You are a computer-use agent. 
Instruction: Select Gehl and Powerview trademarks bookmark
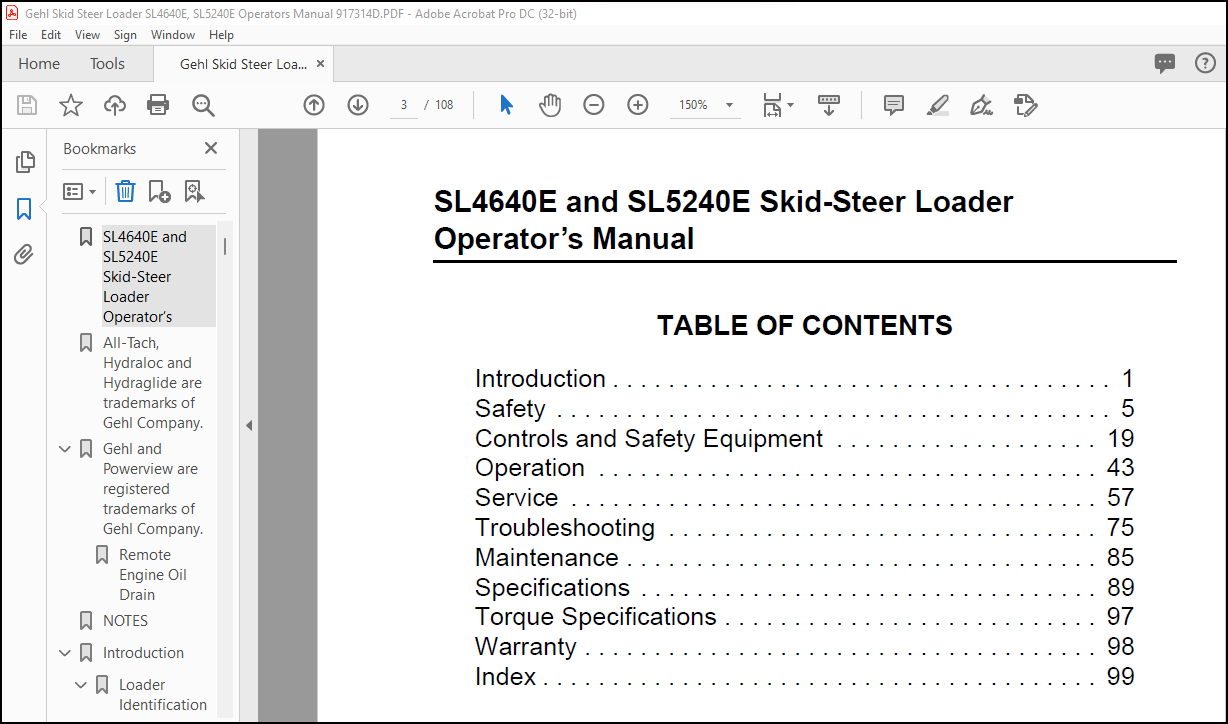tap(153, 489)
